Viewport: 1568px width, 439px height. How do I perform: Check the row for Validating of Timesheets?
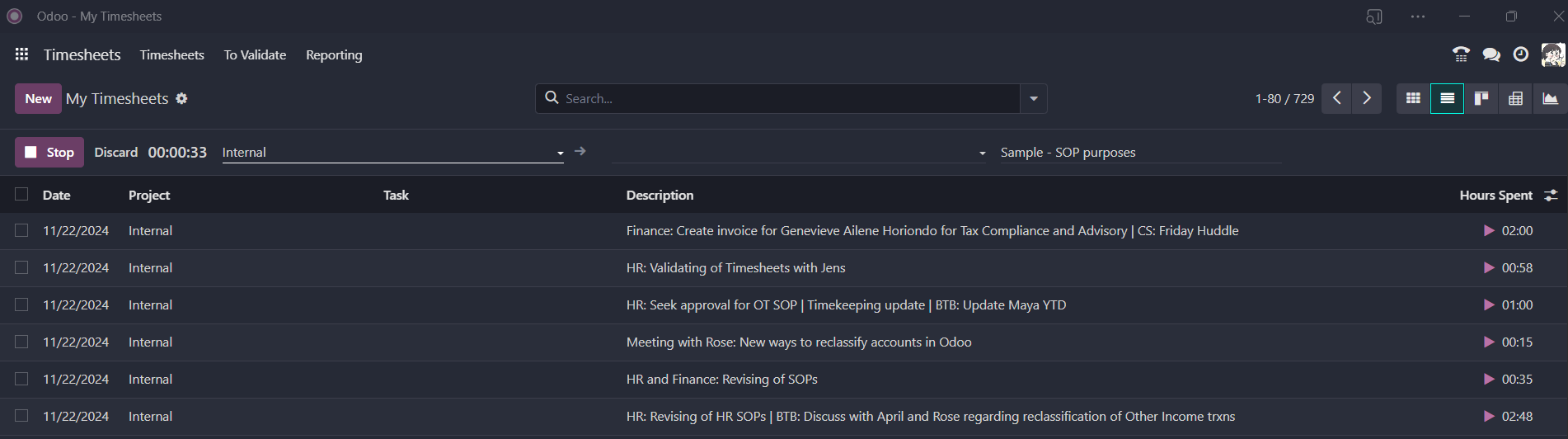click(x=21, y=267)
